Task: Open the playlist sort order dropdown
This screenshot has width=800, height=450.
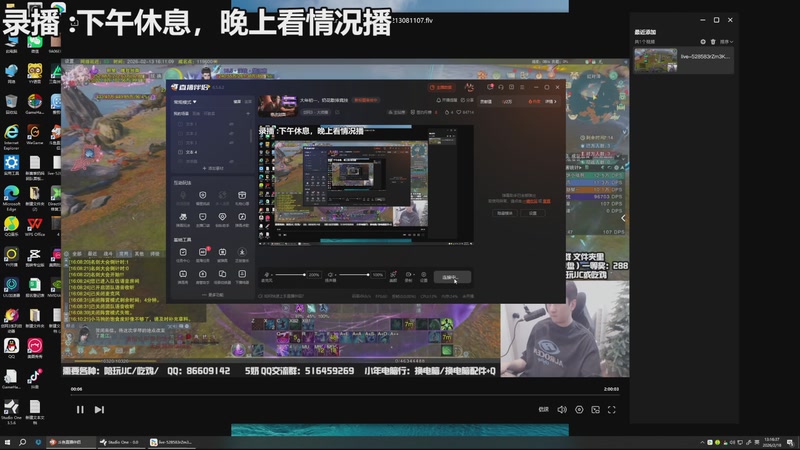Action: click(726, 42)
